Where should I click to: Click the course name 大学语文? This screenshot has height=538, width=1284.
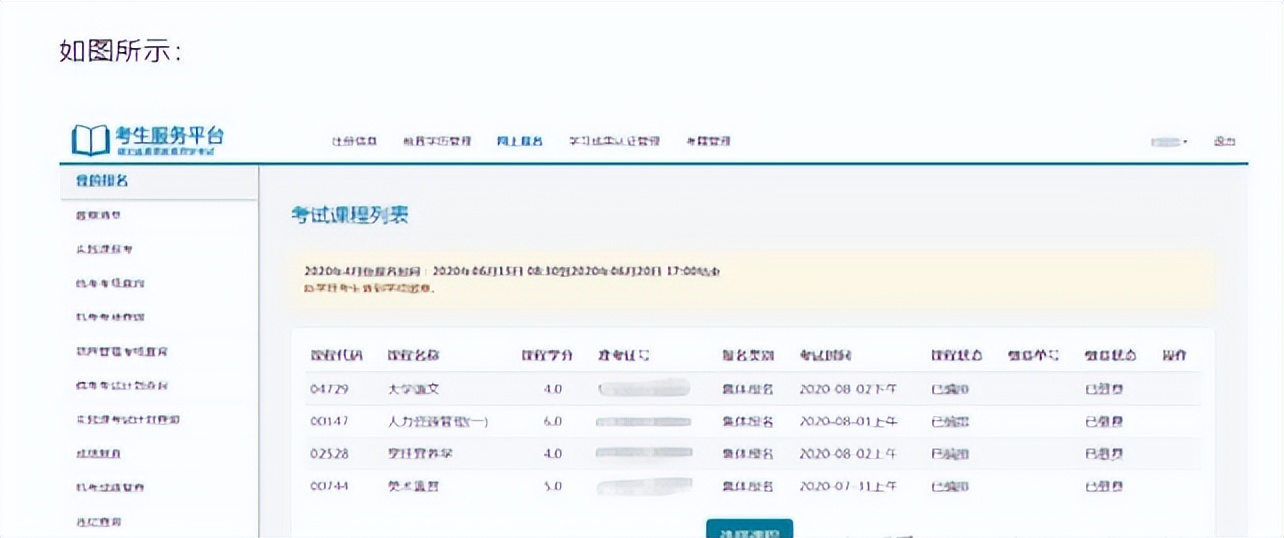coord(413,388)
